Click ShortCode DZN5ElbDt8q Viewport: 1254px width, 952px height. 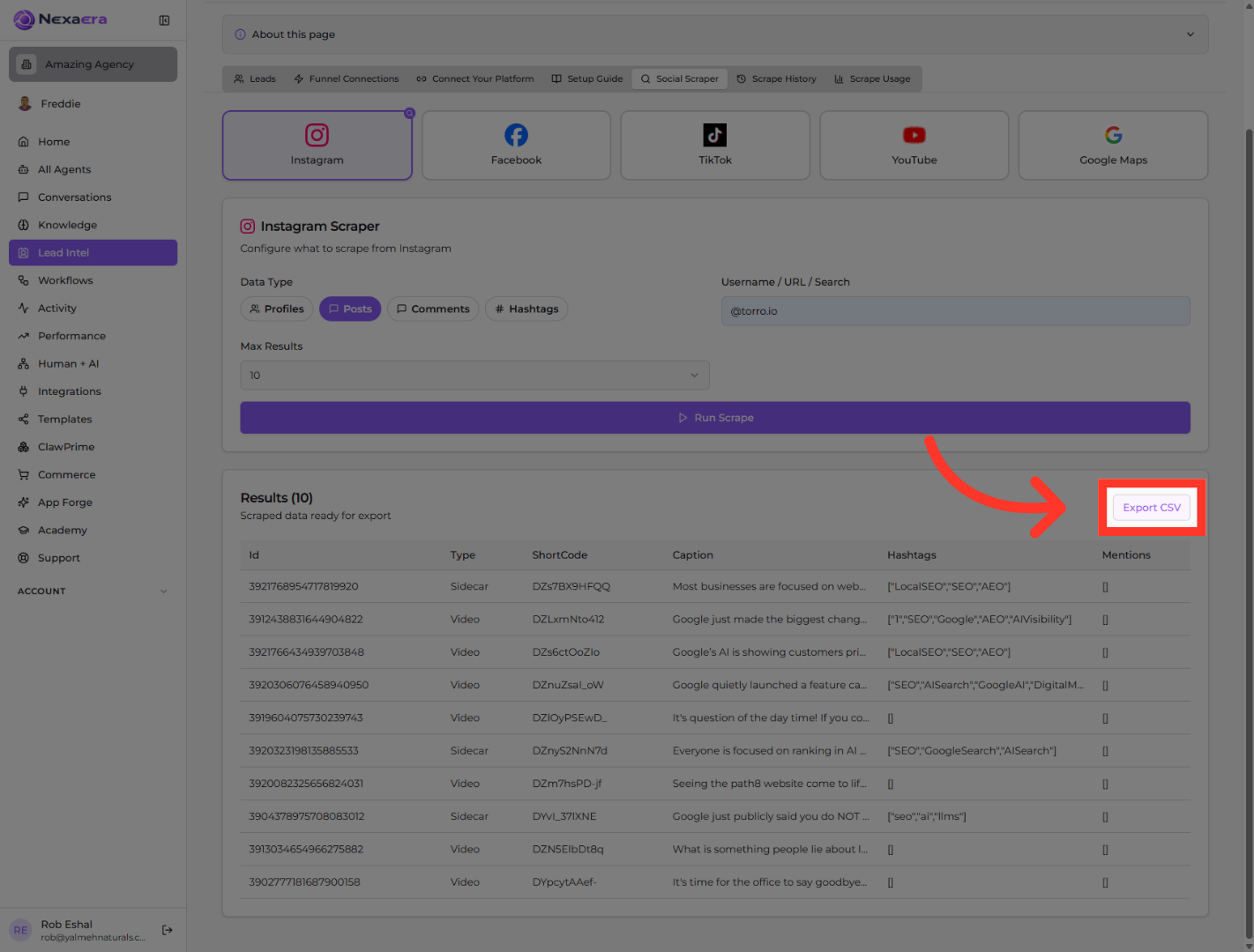(x=568, y=850)
